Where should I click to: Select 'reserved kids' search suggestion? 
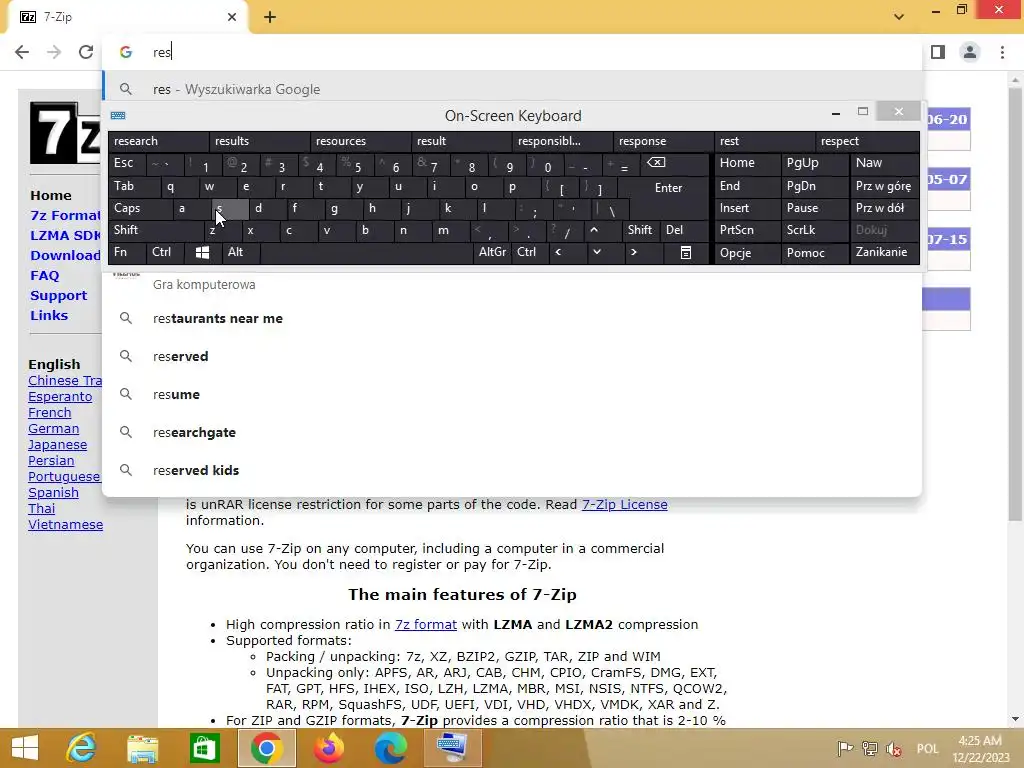[513, 470]
